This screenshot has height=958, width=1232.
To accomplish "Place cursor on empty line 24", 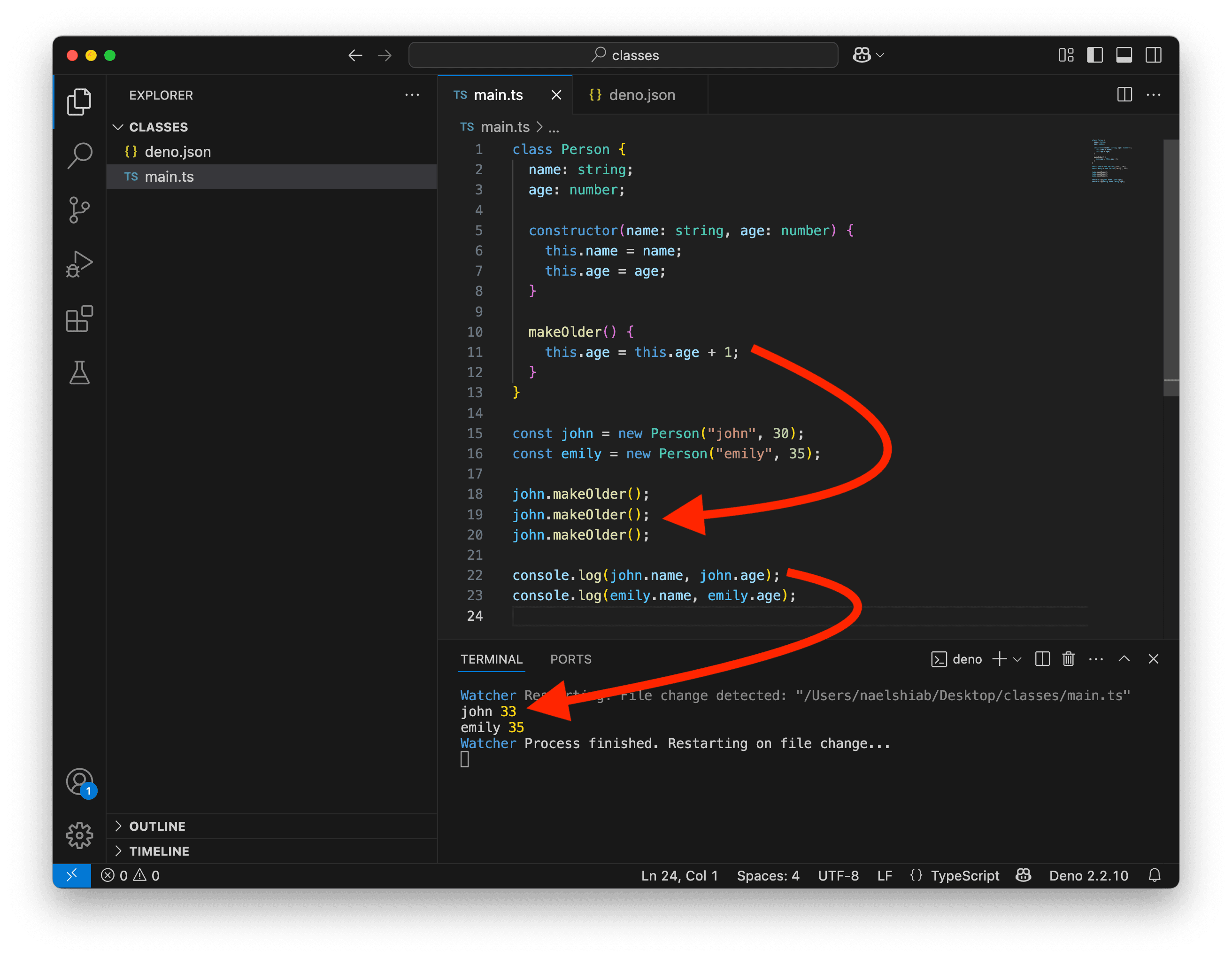I will pos(799,616).
